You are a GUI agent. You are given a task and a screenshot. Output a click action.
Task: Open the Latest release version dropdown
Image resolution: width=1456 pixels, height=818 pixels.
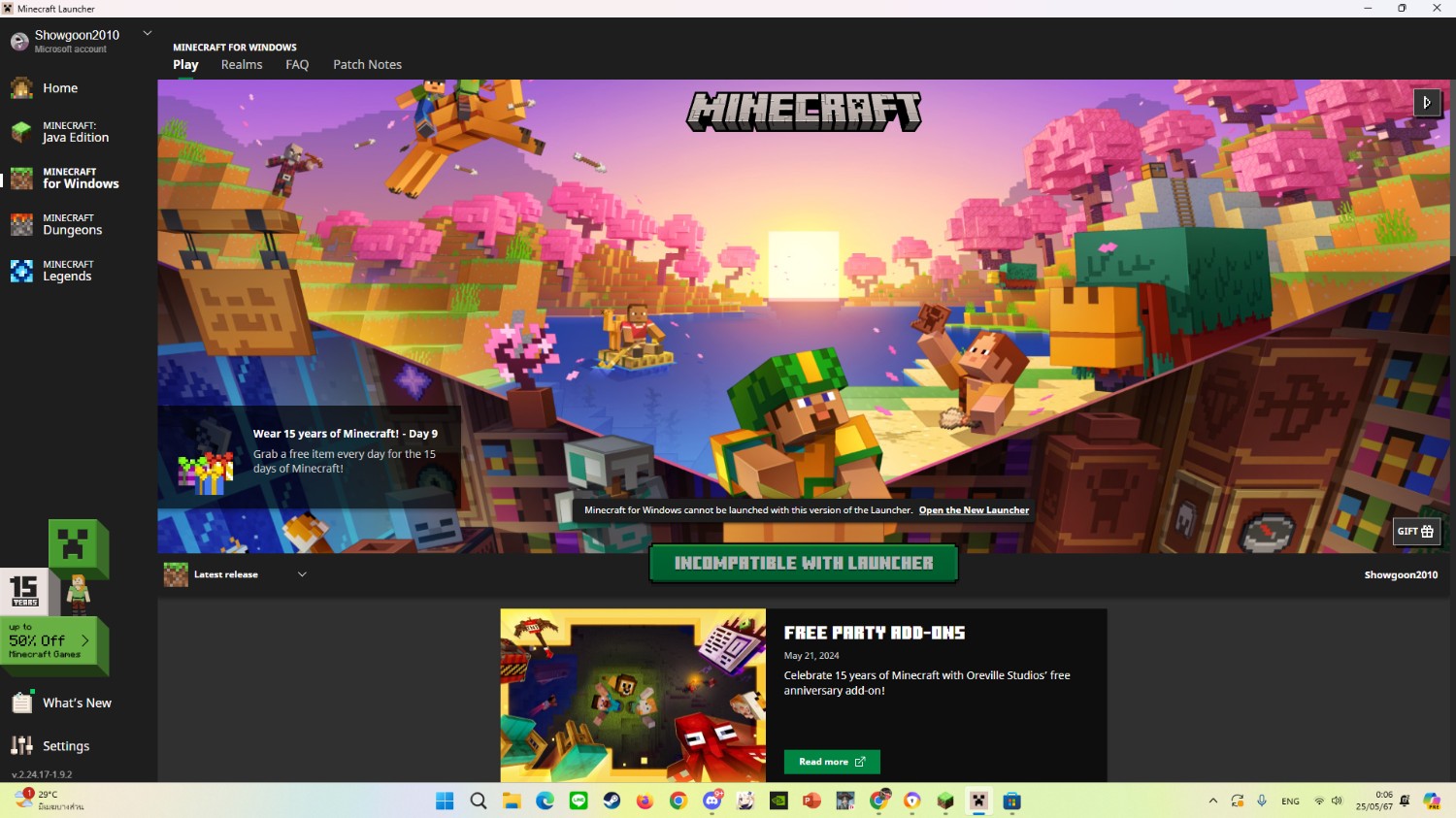coord(236,574)
